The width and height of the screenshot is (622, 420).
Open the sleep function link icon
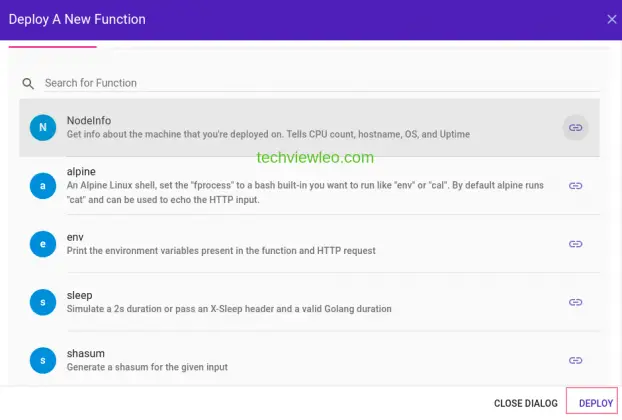click(575, 302)
